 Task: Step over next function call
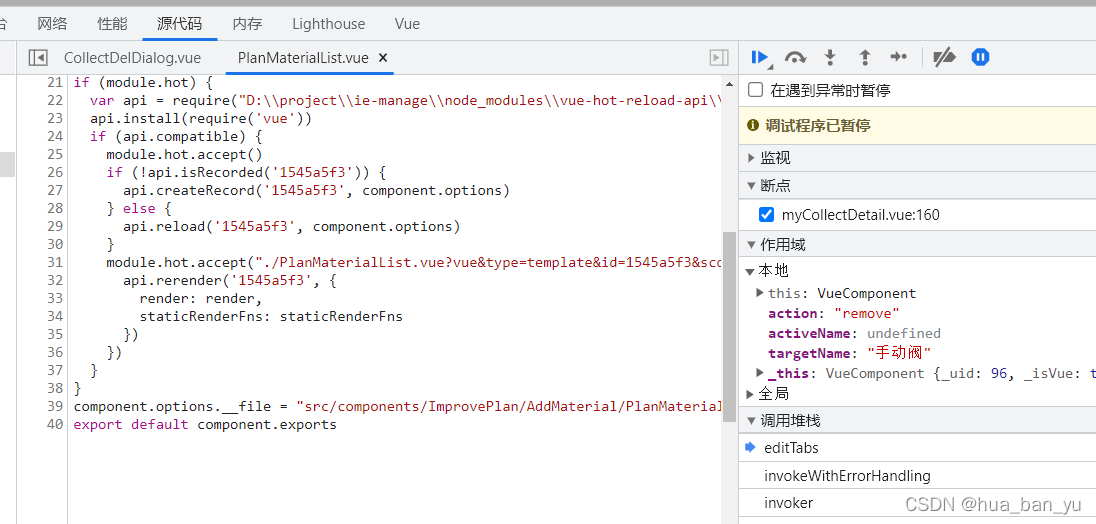(x=795, y=57)
